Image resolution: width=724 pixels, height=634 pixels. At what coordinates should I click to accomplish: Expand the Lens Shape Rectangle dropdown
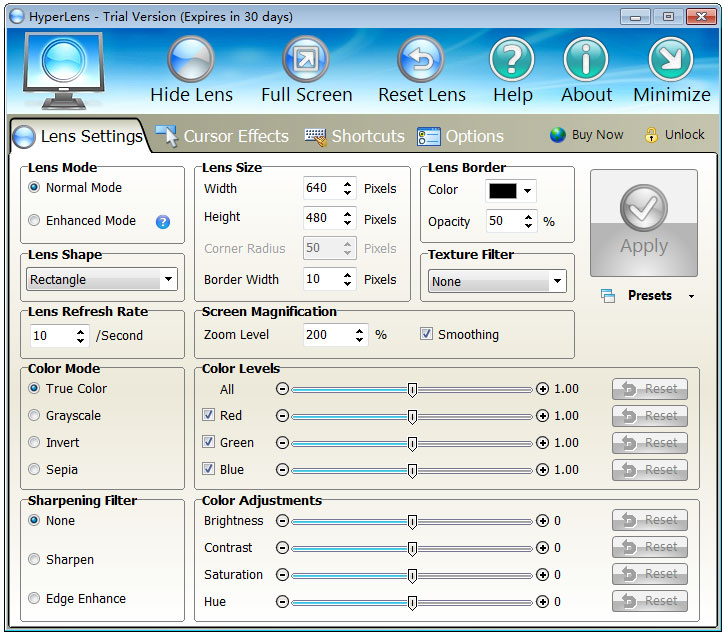click(102, 280)
